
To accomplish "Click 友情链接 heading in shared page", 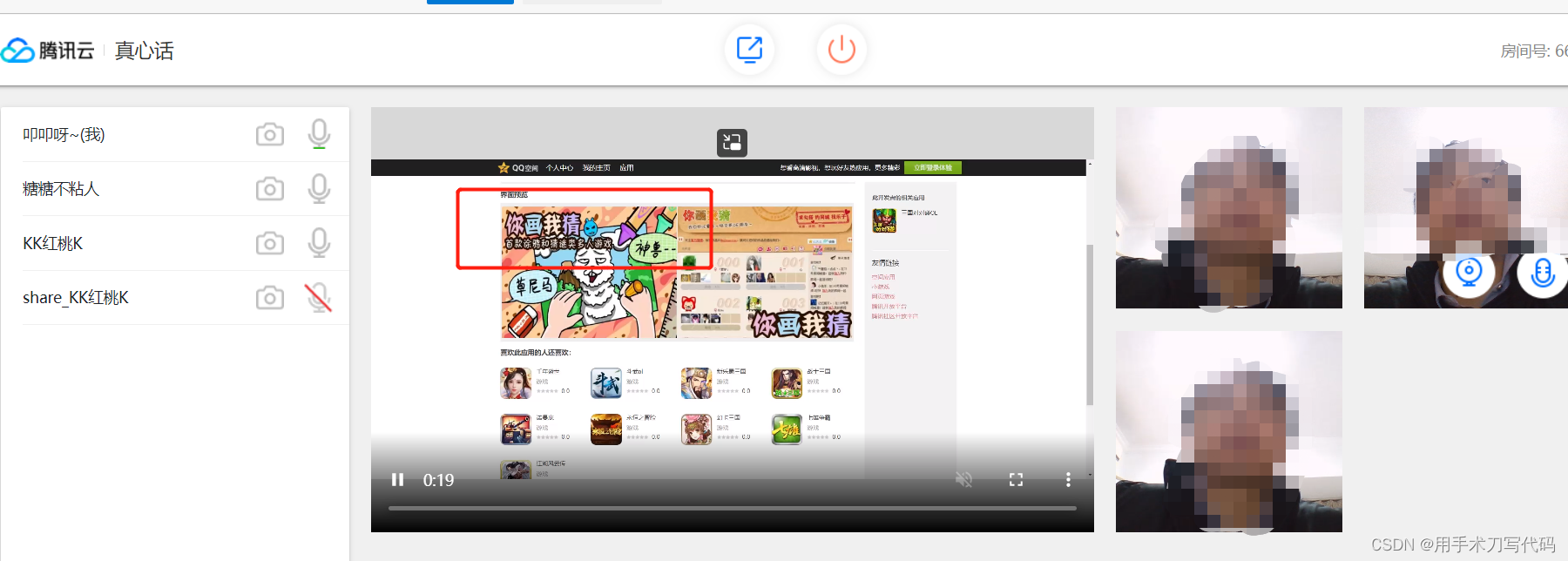I will (885, 263).
